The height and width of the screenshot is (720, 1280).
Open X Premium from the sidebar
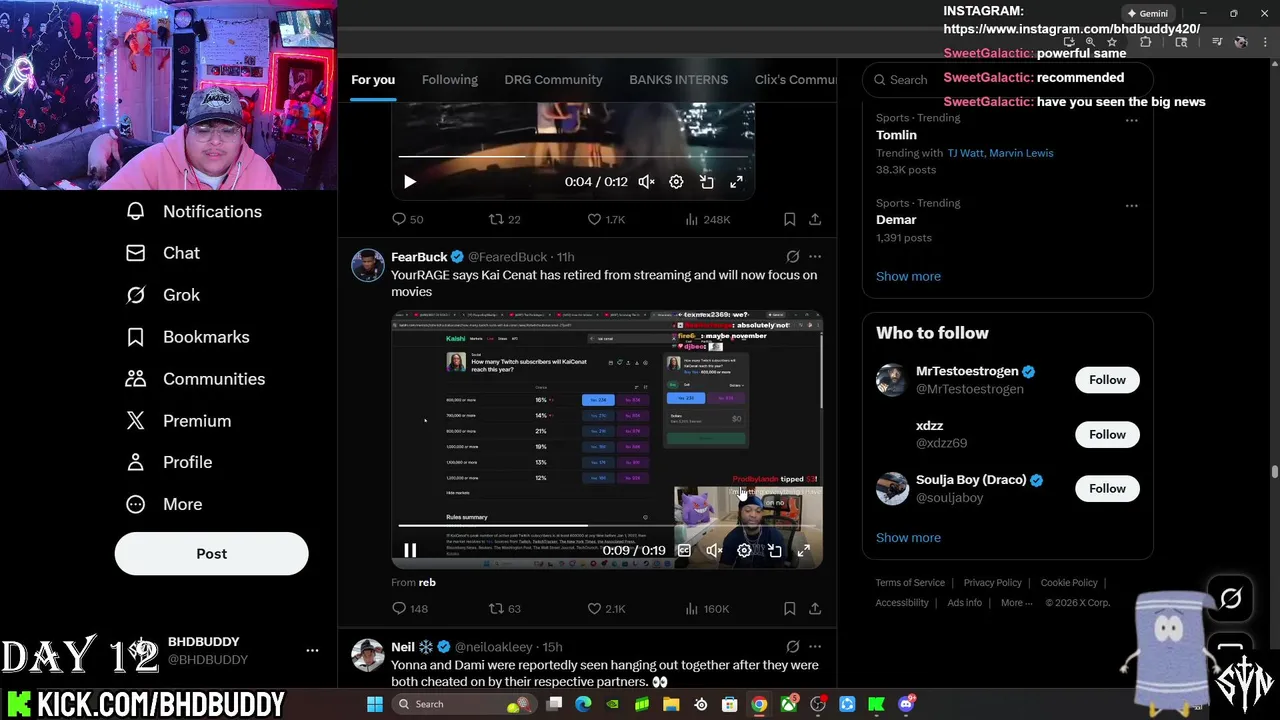[x=178, y=421]
